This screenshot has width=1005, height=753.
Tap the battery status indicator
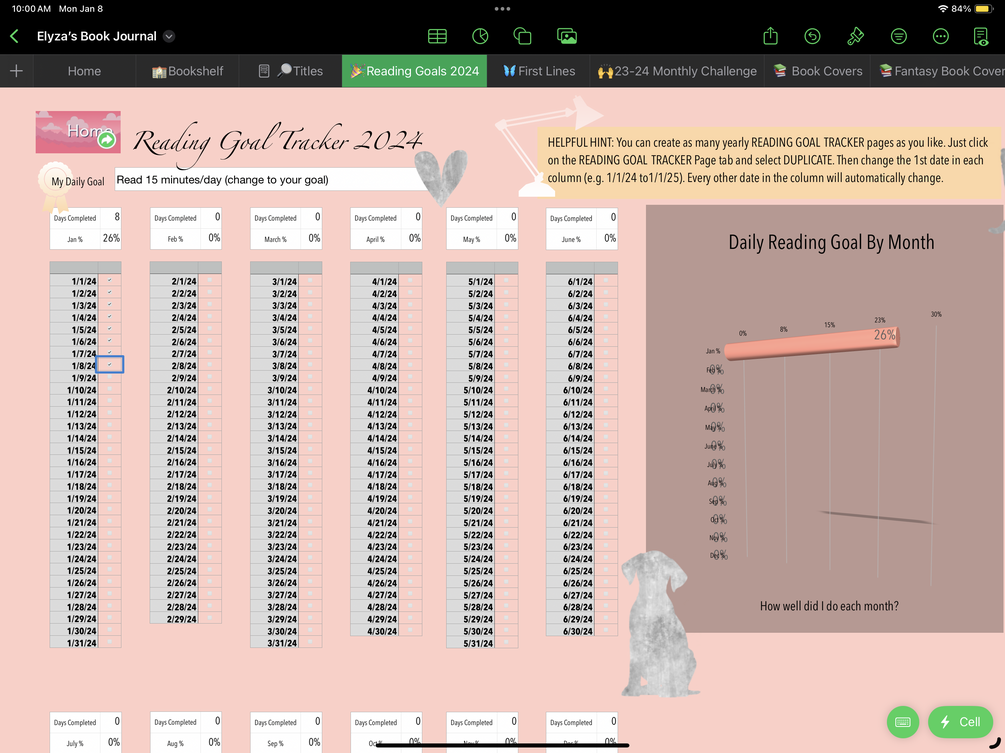pyautogui.click(x=983, y=9)
